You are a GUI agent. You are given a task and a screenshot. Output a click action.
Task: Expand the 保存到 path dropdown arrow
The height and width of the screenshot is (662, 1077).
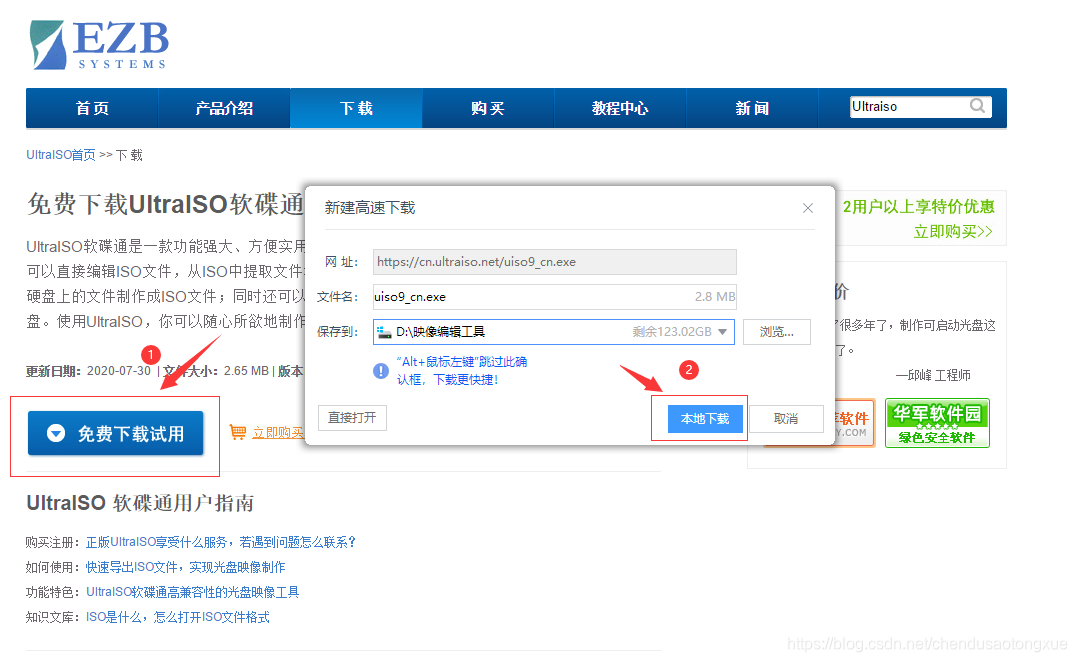tap(723, 332)
